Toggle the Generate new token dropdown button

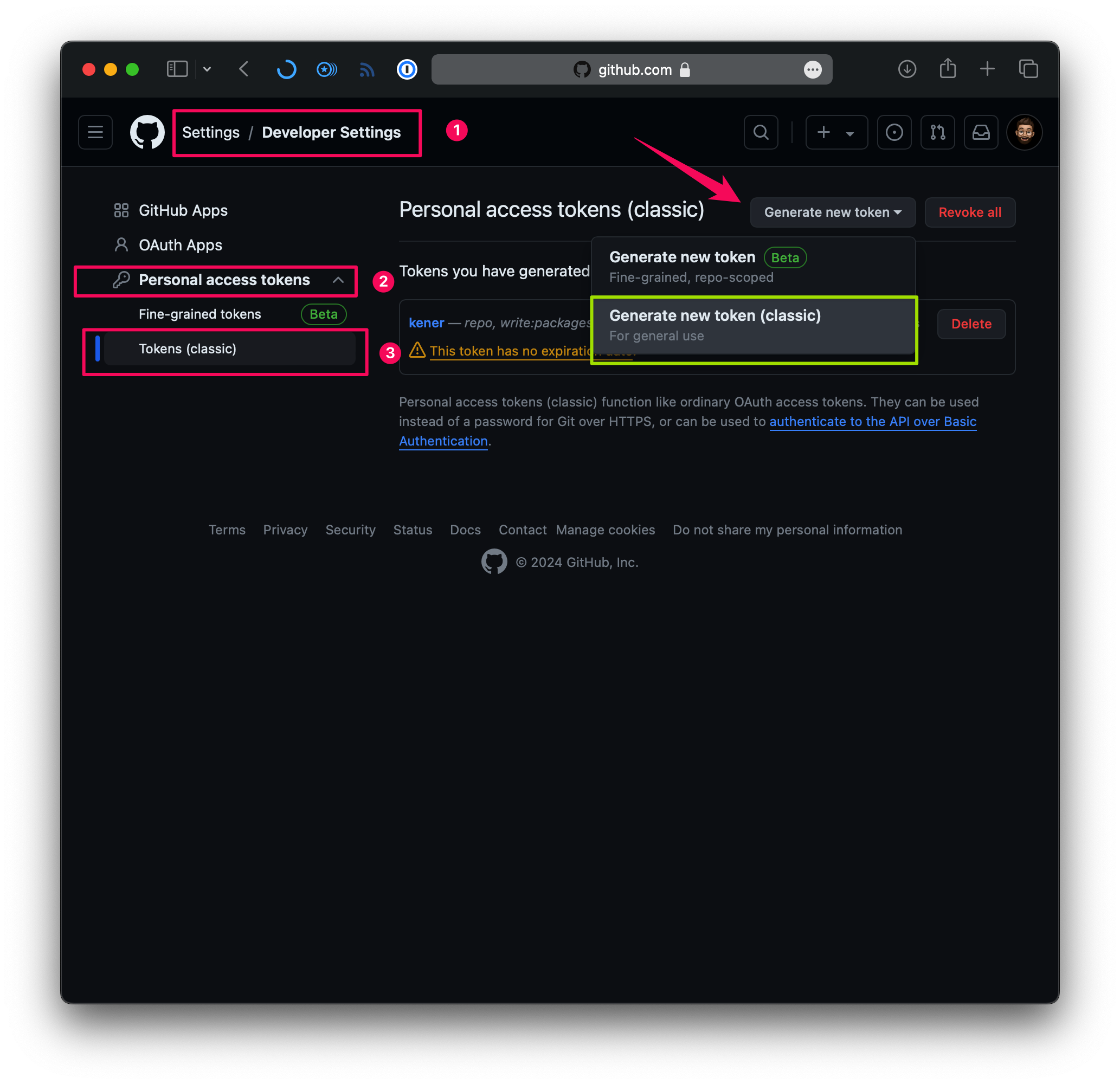833,212
